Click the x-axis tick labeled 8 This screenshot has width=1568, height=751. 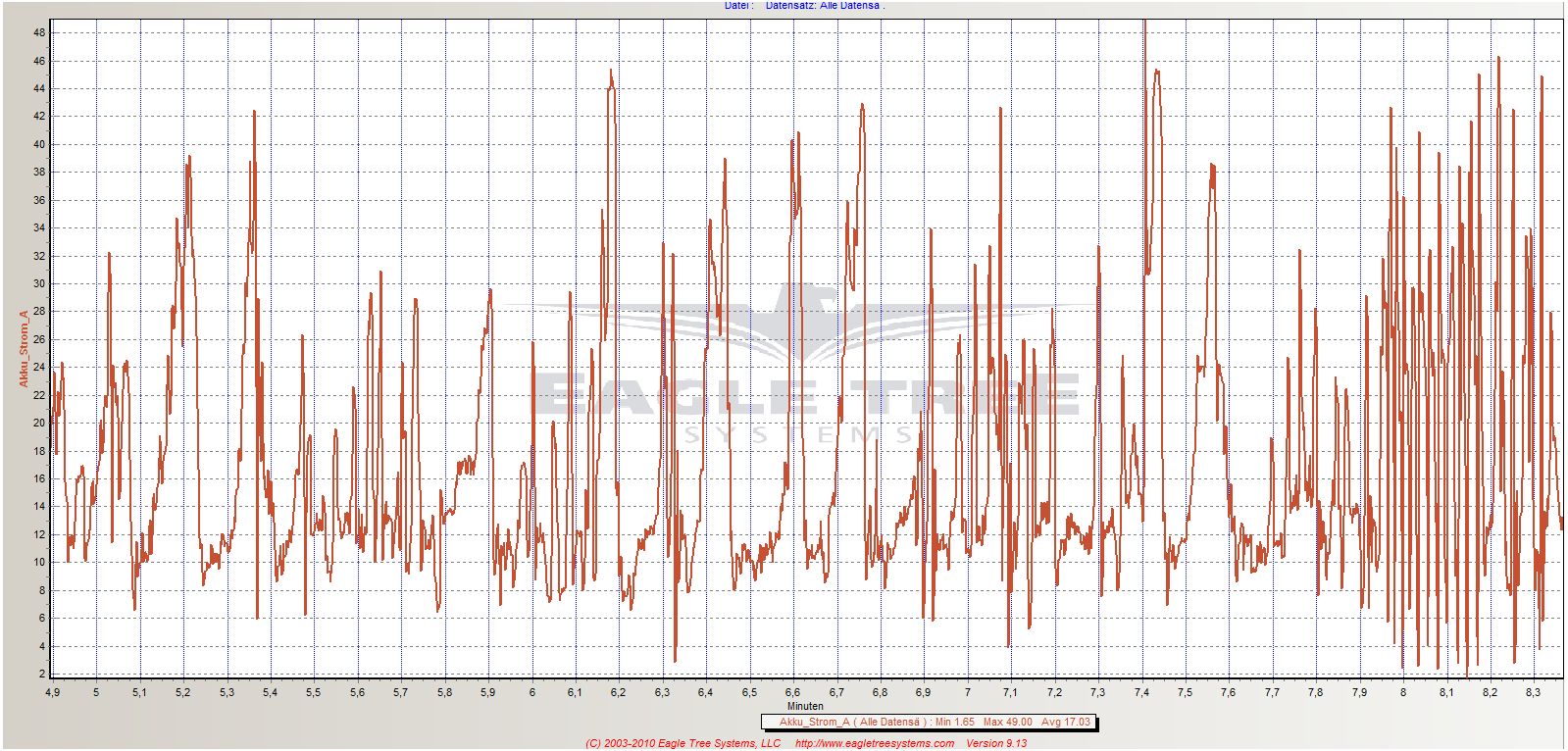click(1403, 692)
